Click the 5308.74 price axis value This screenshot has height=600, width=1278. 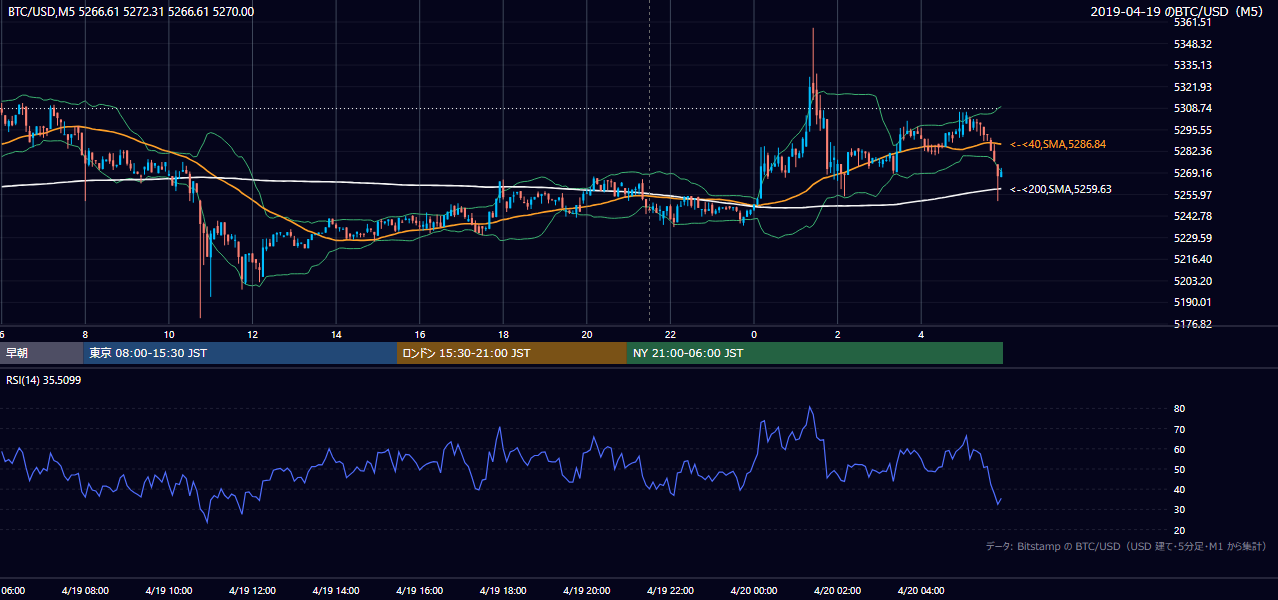[1193, 108]
